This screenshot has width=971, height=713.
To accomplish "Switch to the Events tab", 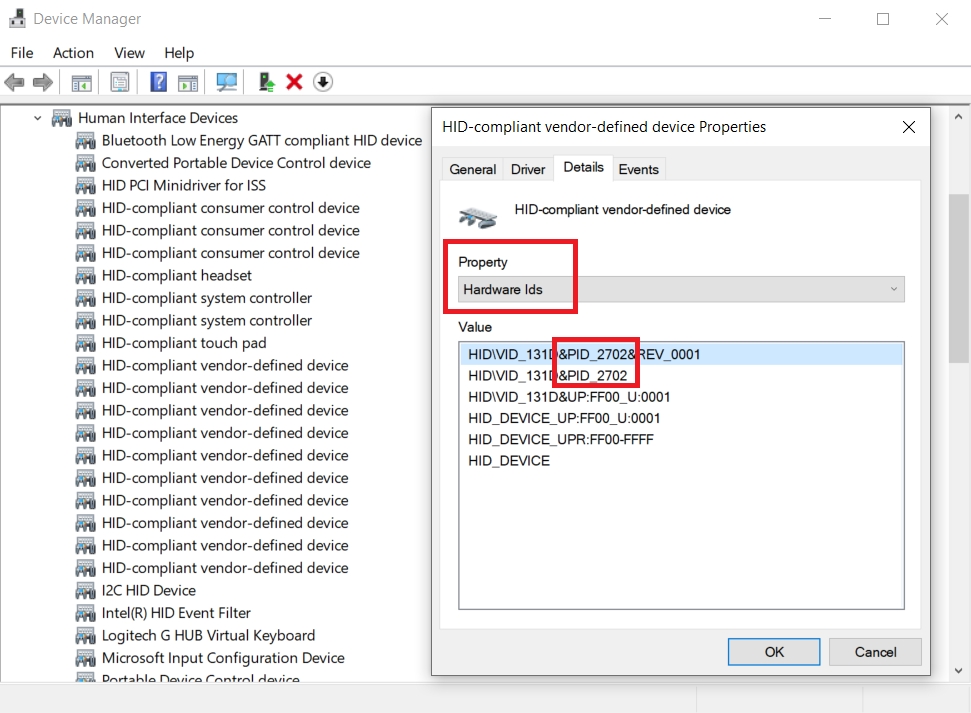I will click(x=638, y=169).
